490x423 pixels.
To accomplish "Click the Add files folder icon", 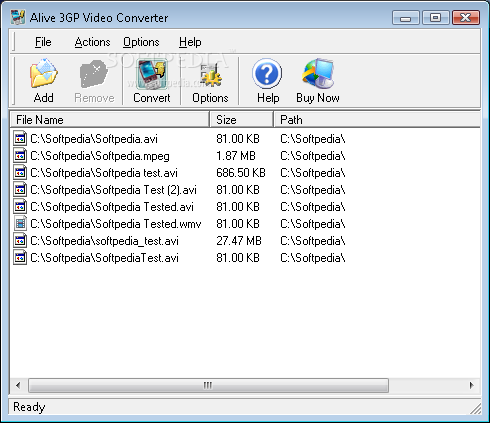I will [x=44, y=74].
